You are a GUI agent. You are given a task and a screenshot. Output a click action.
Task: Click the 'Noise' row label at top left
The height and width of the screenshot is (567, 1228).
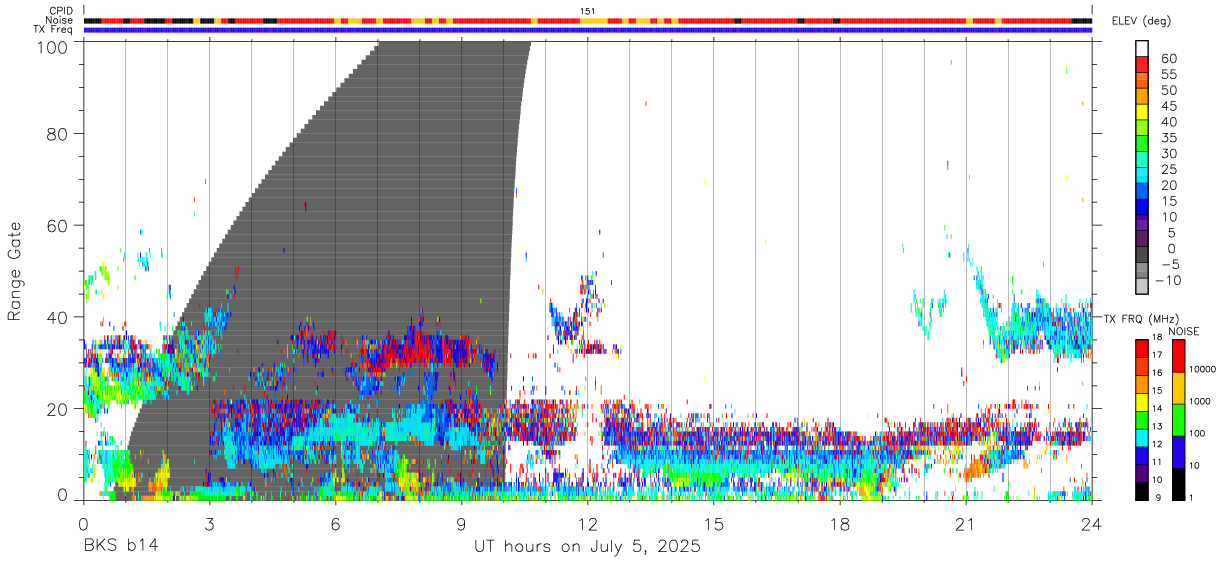[x=60, y=20]
